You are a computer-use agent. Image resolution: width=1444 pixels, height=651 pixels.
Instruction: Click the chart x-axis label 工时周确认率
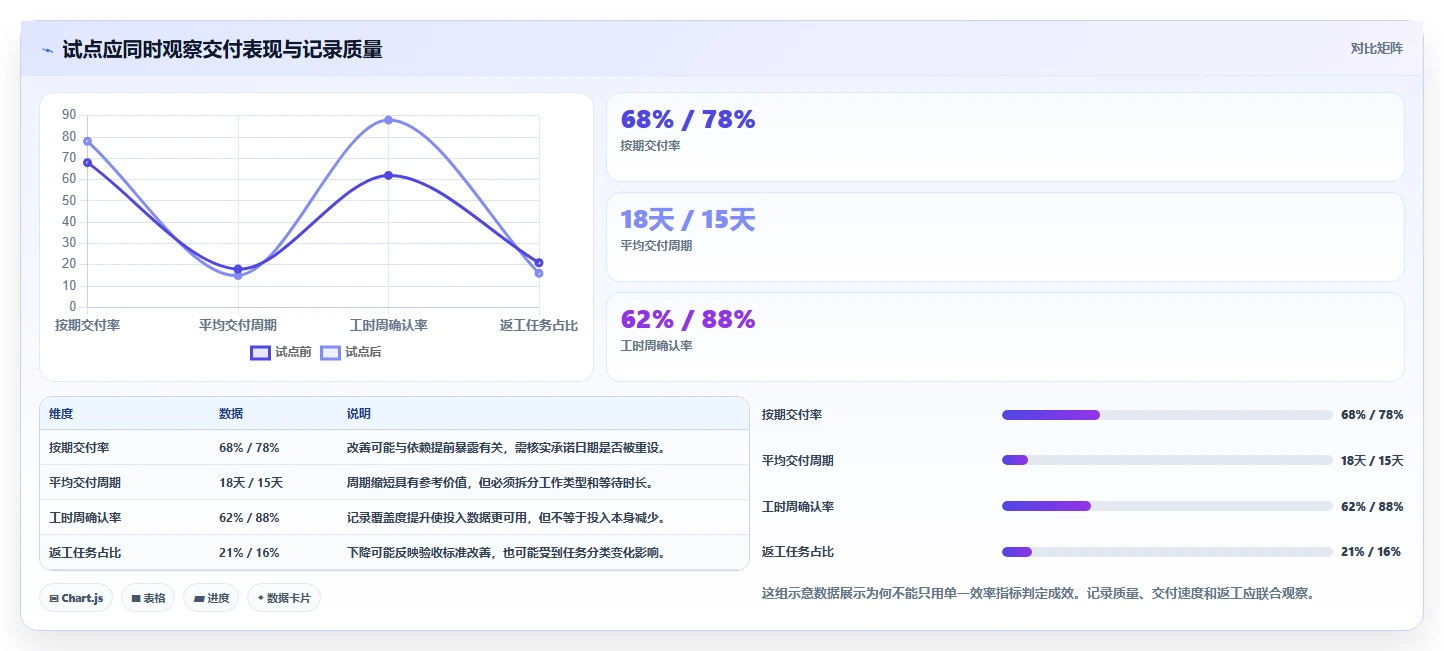click(388, 325)
